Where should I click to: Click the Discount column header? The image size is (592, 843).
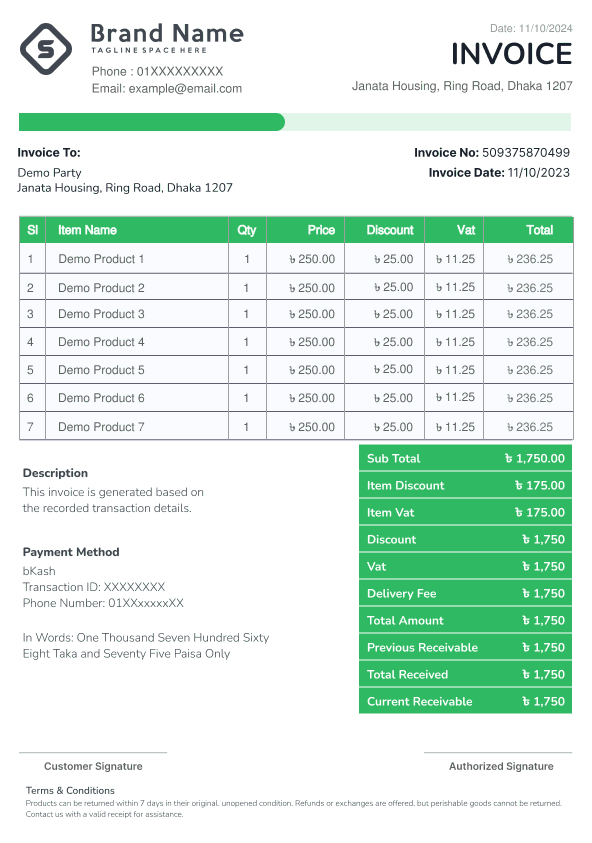(390, 230)
